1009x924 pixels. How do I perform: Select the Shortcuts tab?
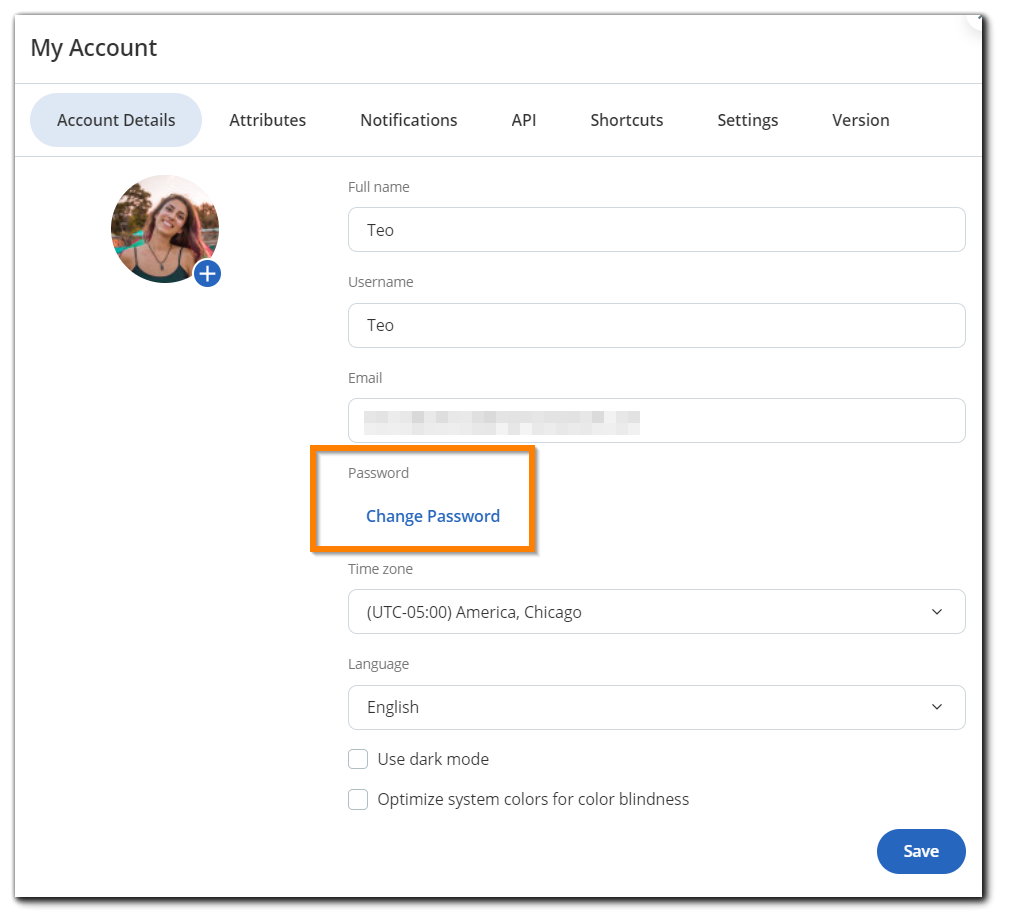pyautogui.click(x=626, y=120)
